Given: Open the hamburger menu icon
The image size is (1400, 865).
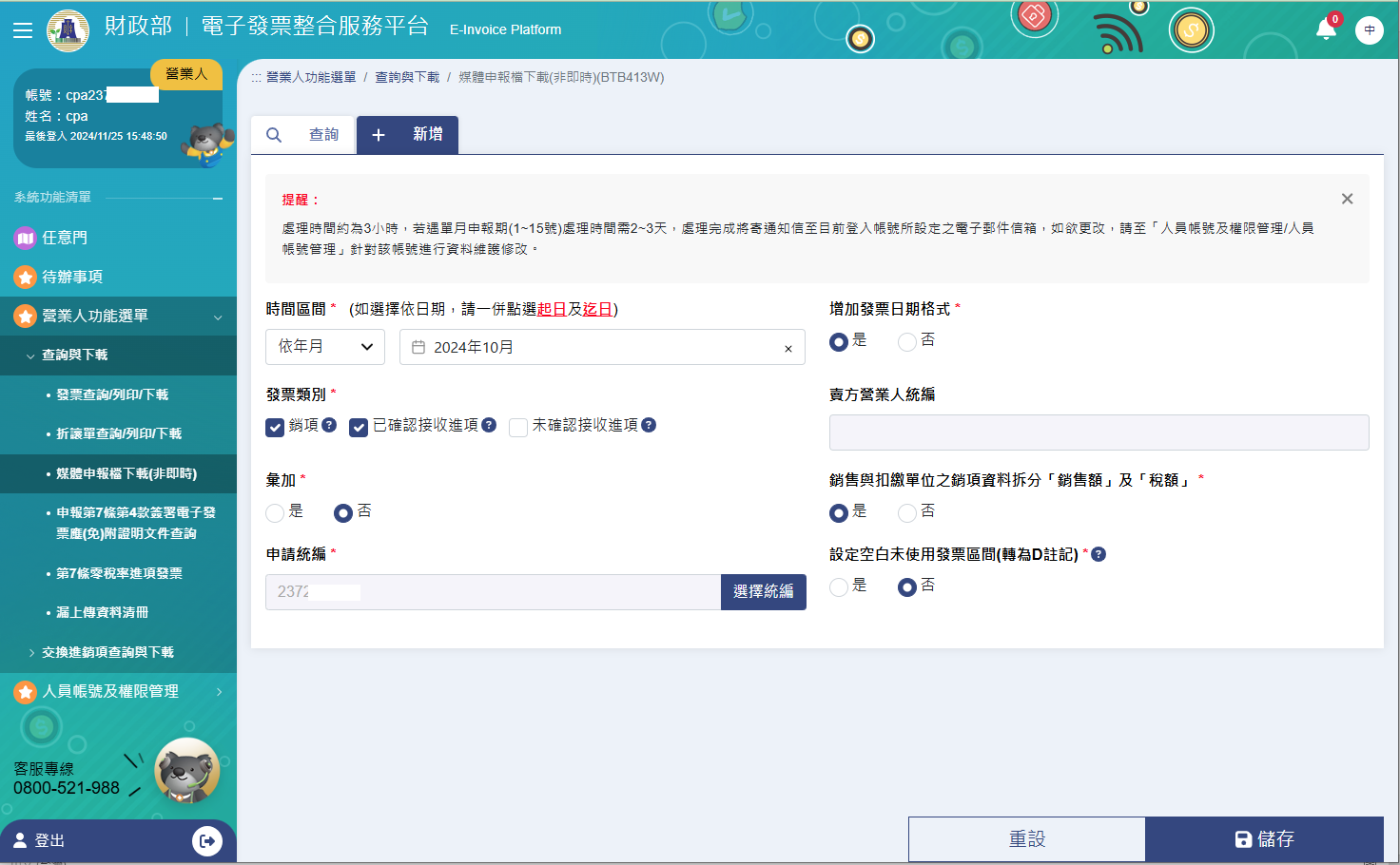Looking at the screenshot, I should 23,30.
